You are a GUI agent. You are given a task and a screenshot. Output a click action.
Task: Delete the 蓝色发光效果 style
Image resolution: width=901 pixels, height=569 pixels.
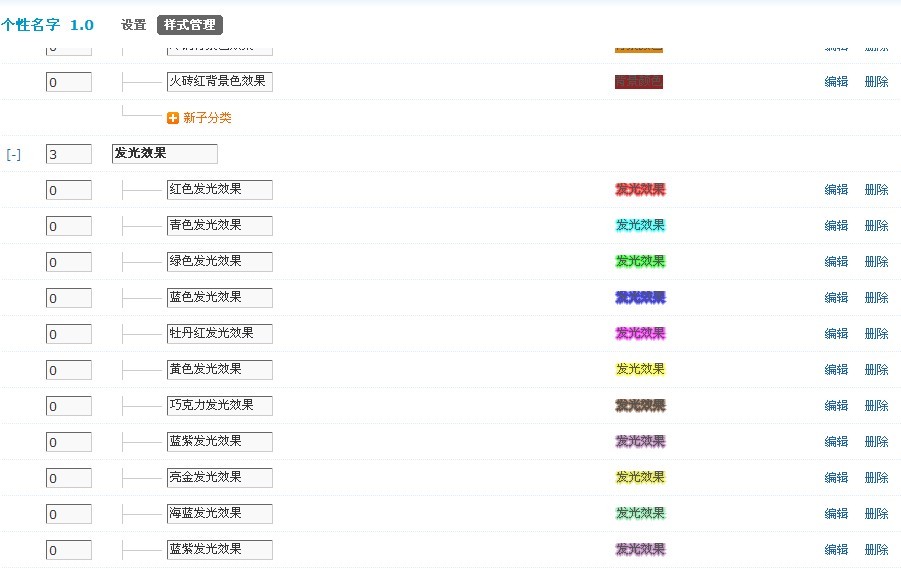(x=876, y=297)
